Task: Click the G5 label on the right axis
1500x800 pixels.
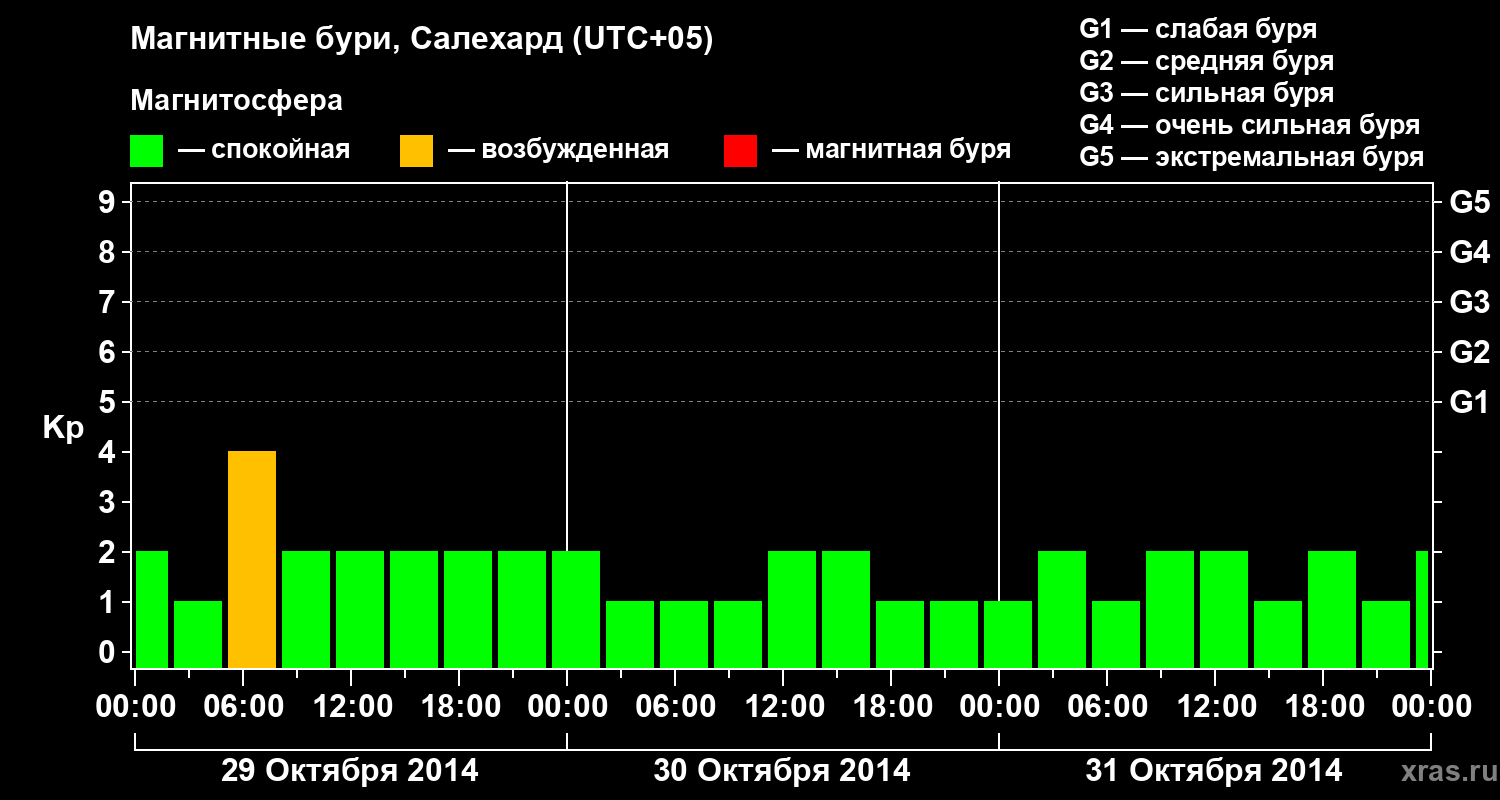Action: tap(1470, 202)
